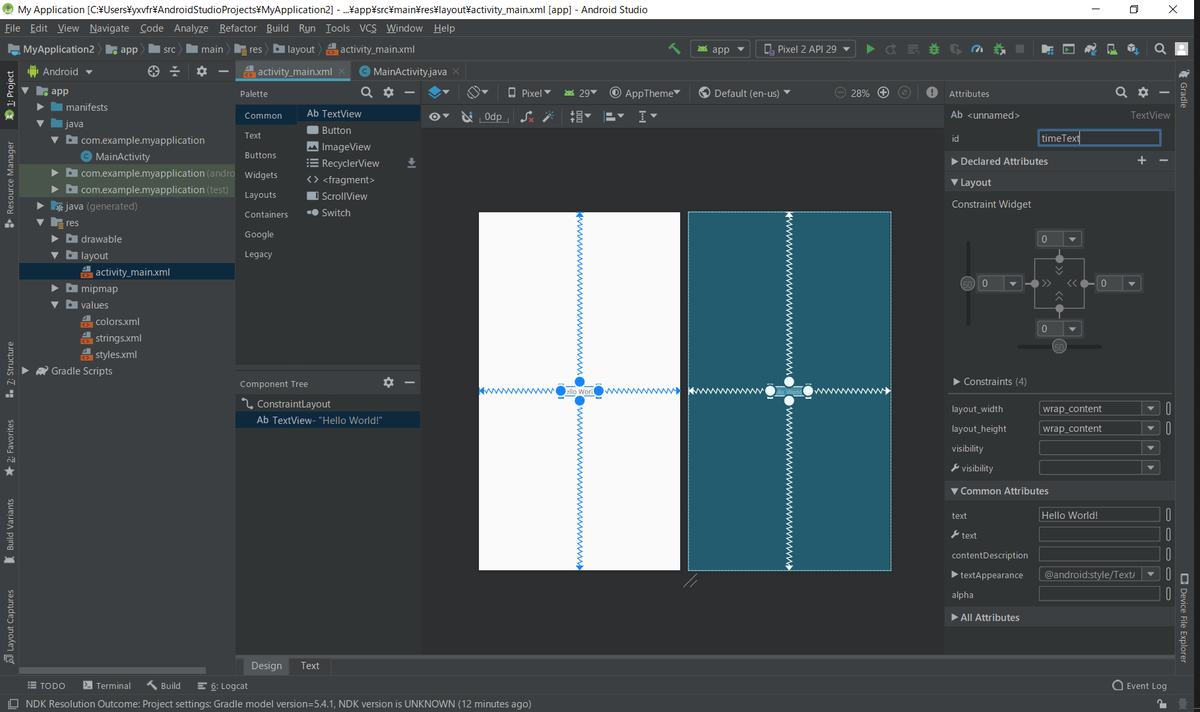Toggle autoconnect magnet icon
1200x712 pixels.
tap(467, 117)
